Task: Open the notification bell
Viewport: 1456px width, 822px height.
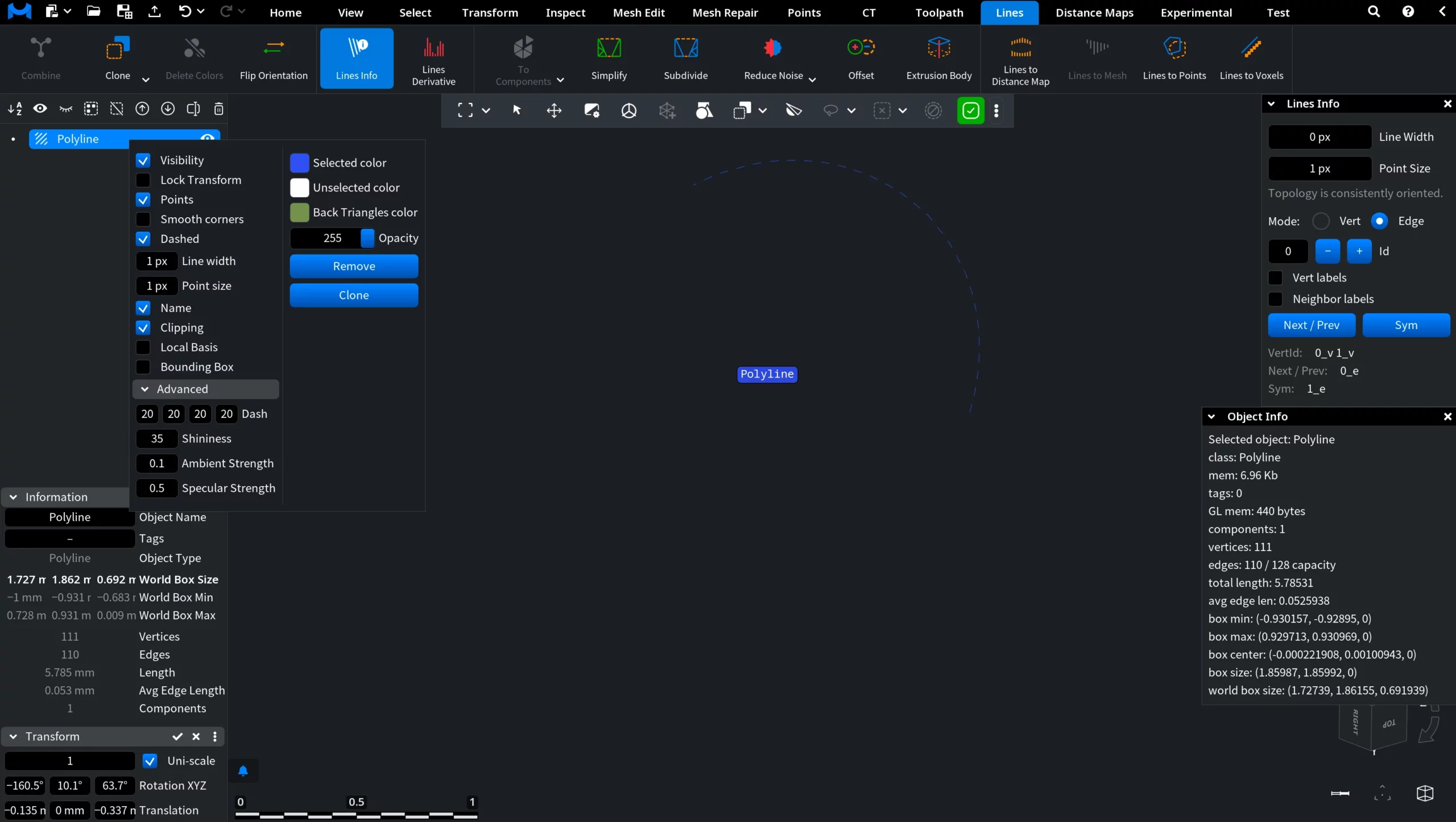Action: click(243, 771)
